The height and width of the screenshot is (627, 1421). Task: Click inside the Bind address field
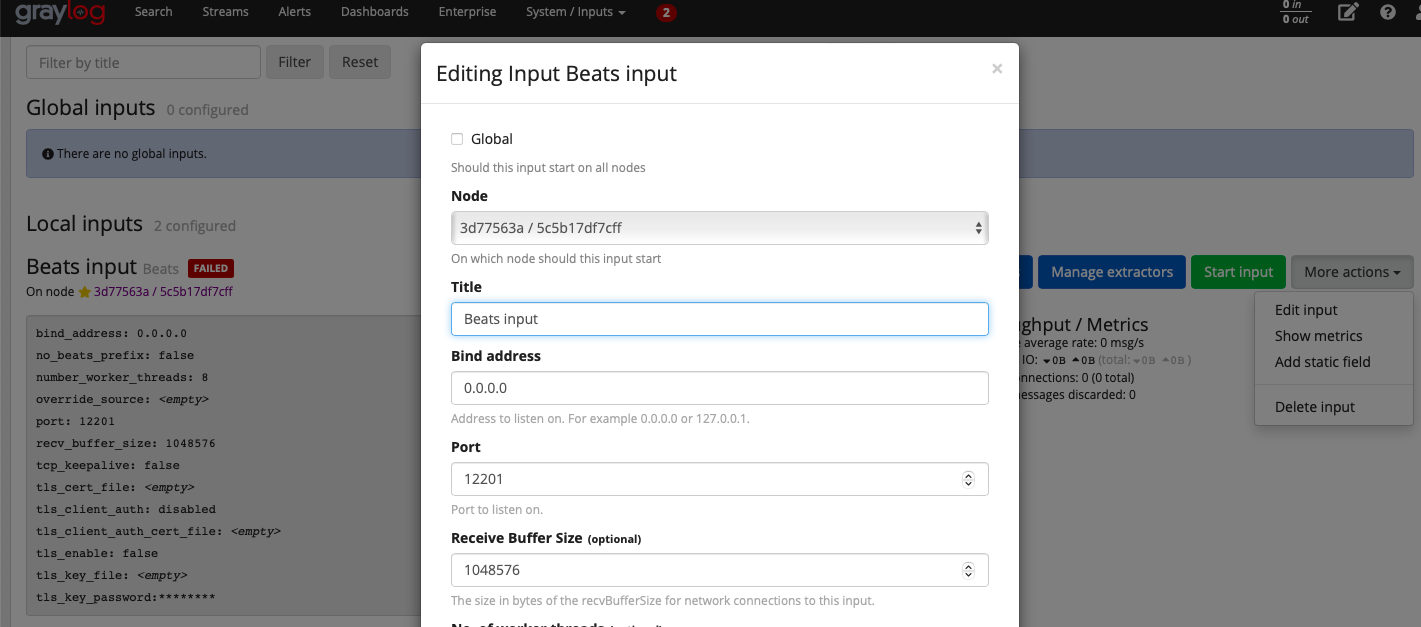719,388
